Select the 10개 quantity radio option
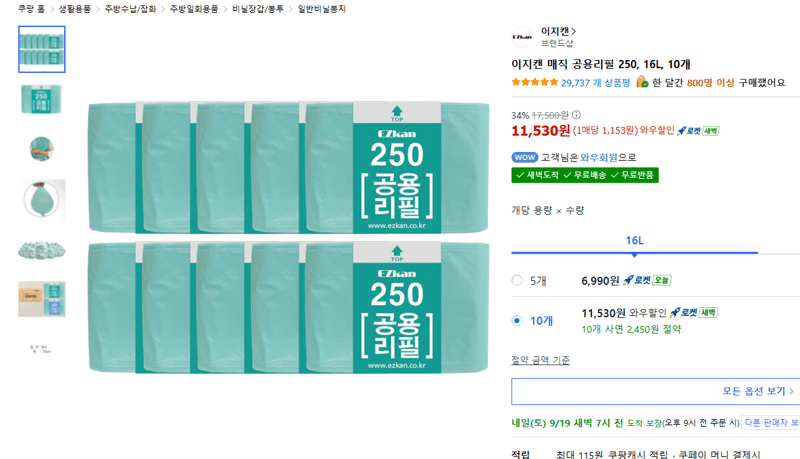Image resolution: width=800 pixels, height=459 pixels. pyautogui.click(x=517, y=321)
